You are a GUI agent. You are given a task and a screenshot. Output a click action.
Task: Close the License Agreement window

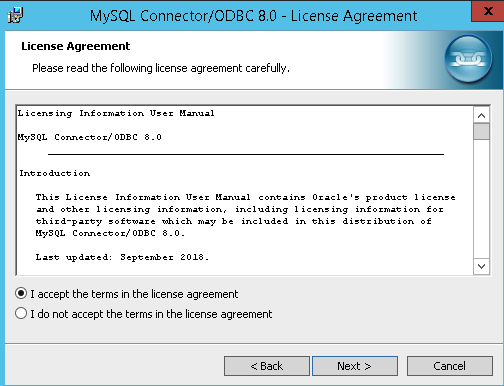coord(487,11)
